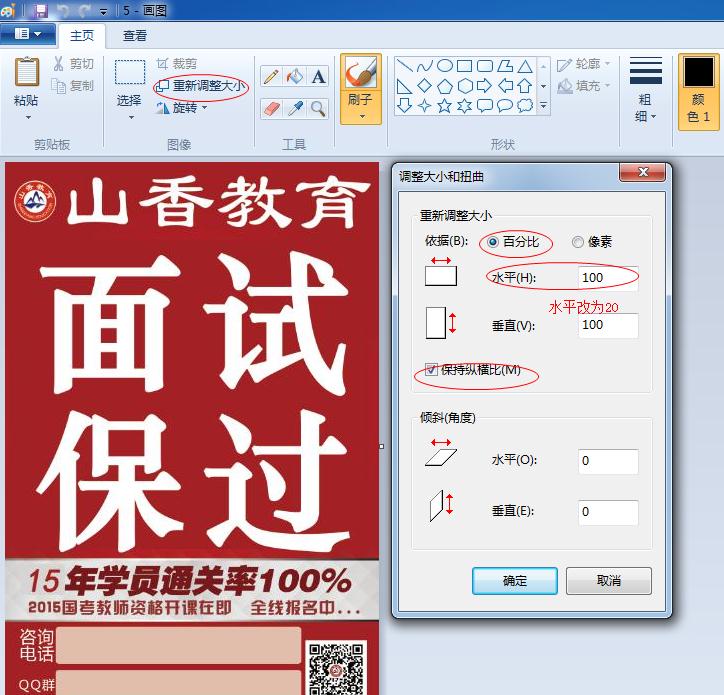This screenshot has height=695, width=724.
Task: Choose the Polygon shape
Action: click(x=505, y=66)
